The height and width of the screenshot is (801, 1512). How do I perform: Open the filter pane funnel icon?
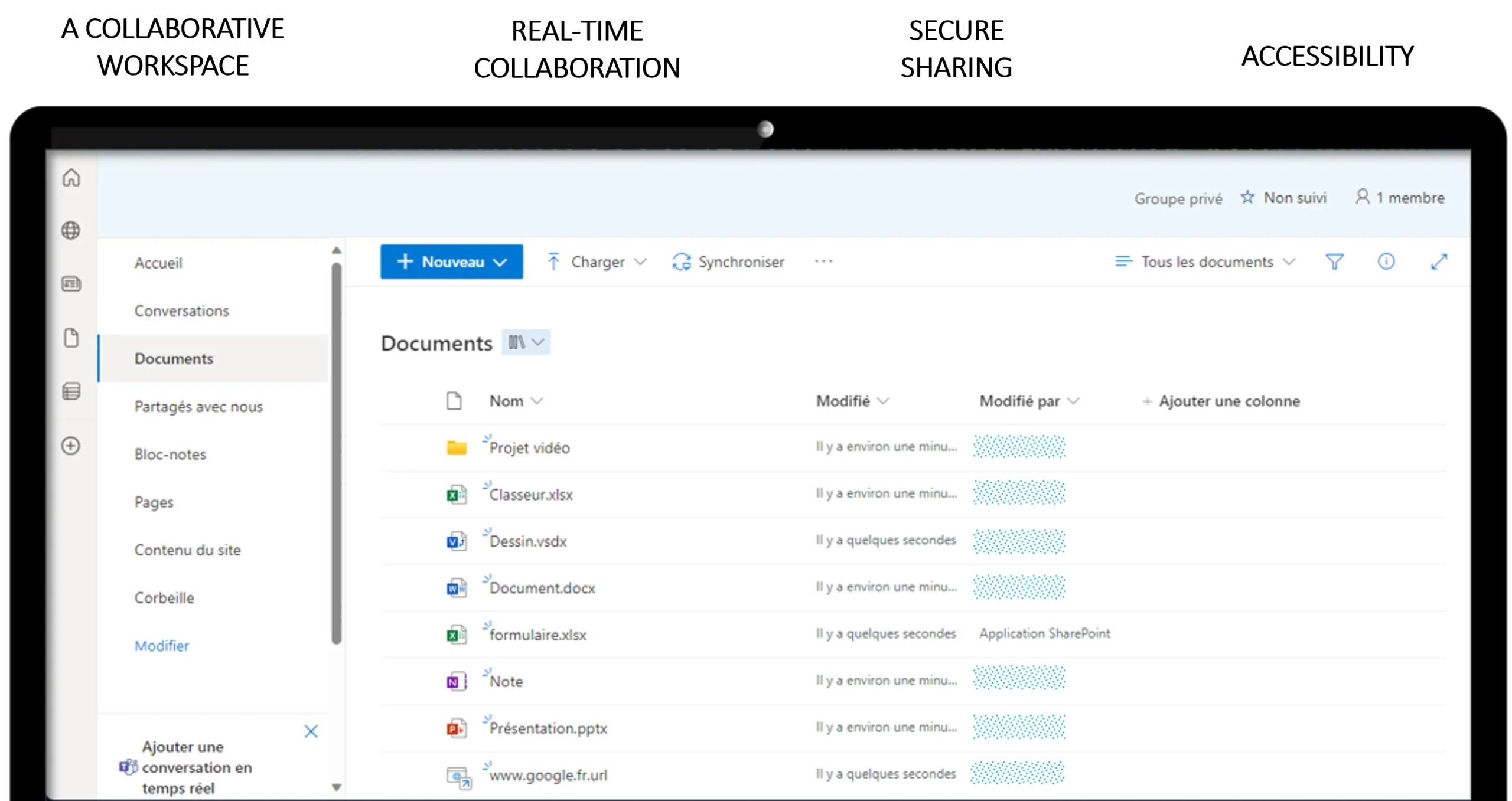pyautogui.click(x=1334, y=261)
